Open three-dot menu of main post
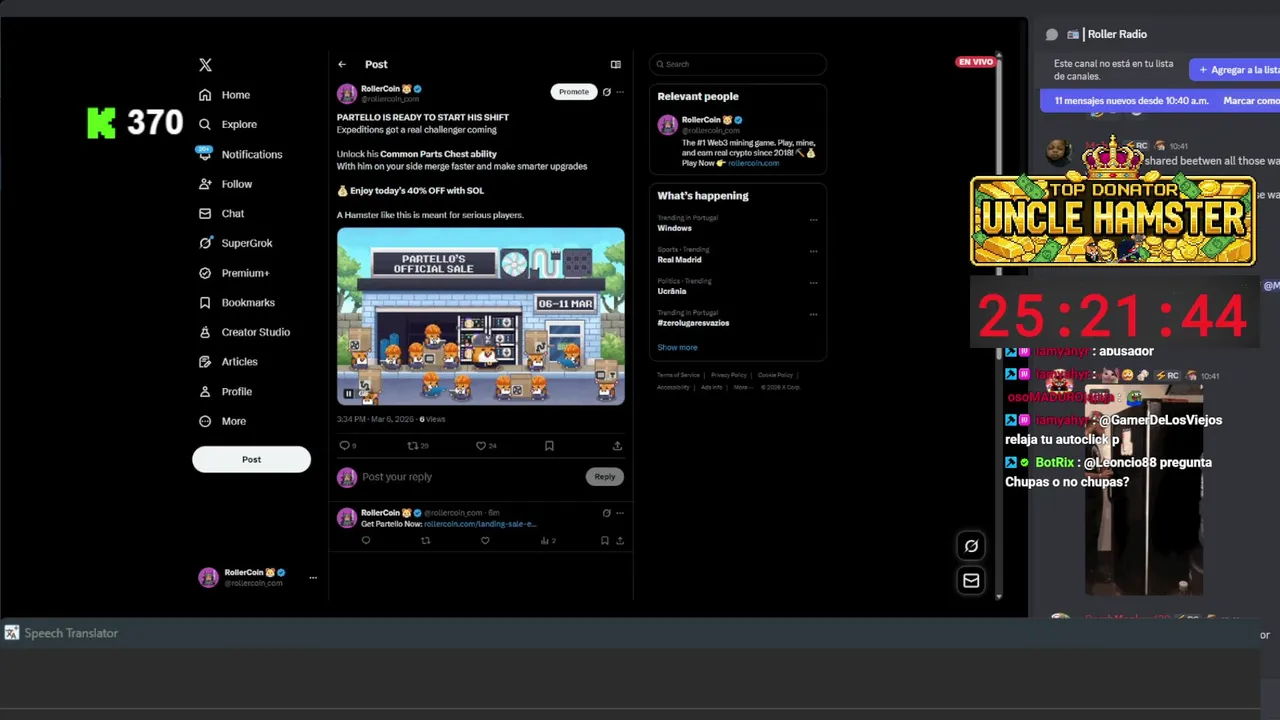 (x=620, y=92)
